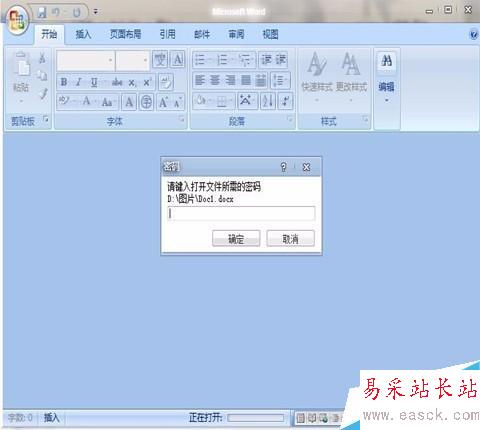Image resolution: width=480 pixels, height=430 pixels.
Task: Expand the 样式 dialog launcher
Action: 366,119
